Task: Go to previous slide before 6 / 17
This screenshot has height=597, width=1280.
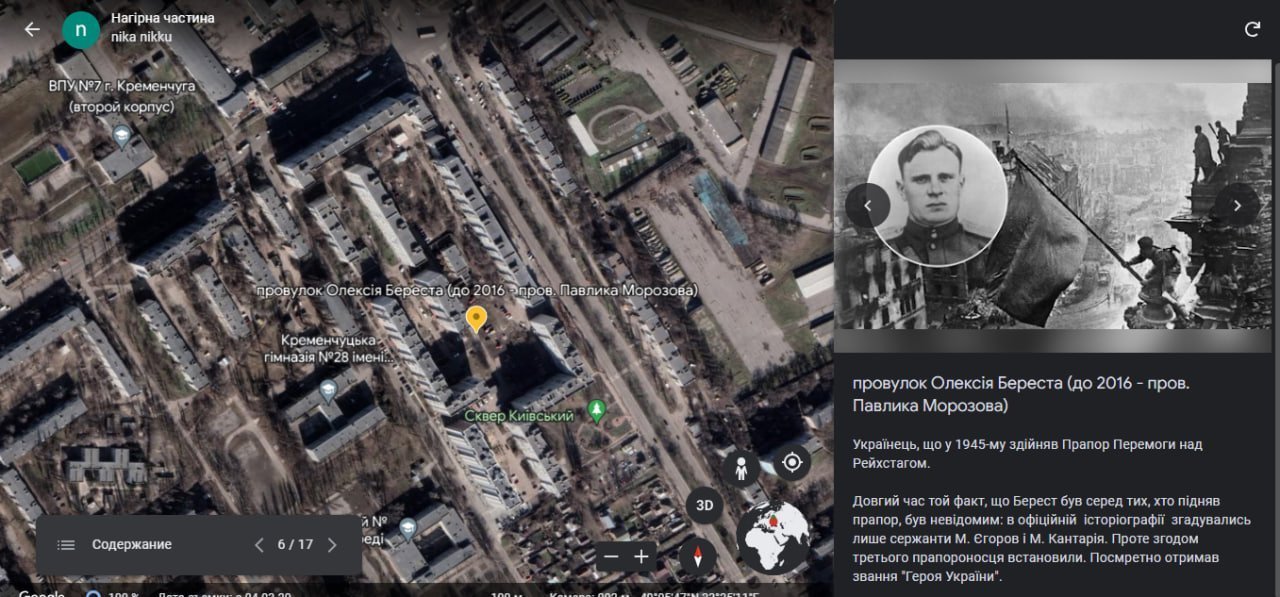Action: 259,545
